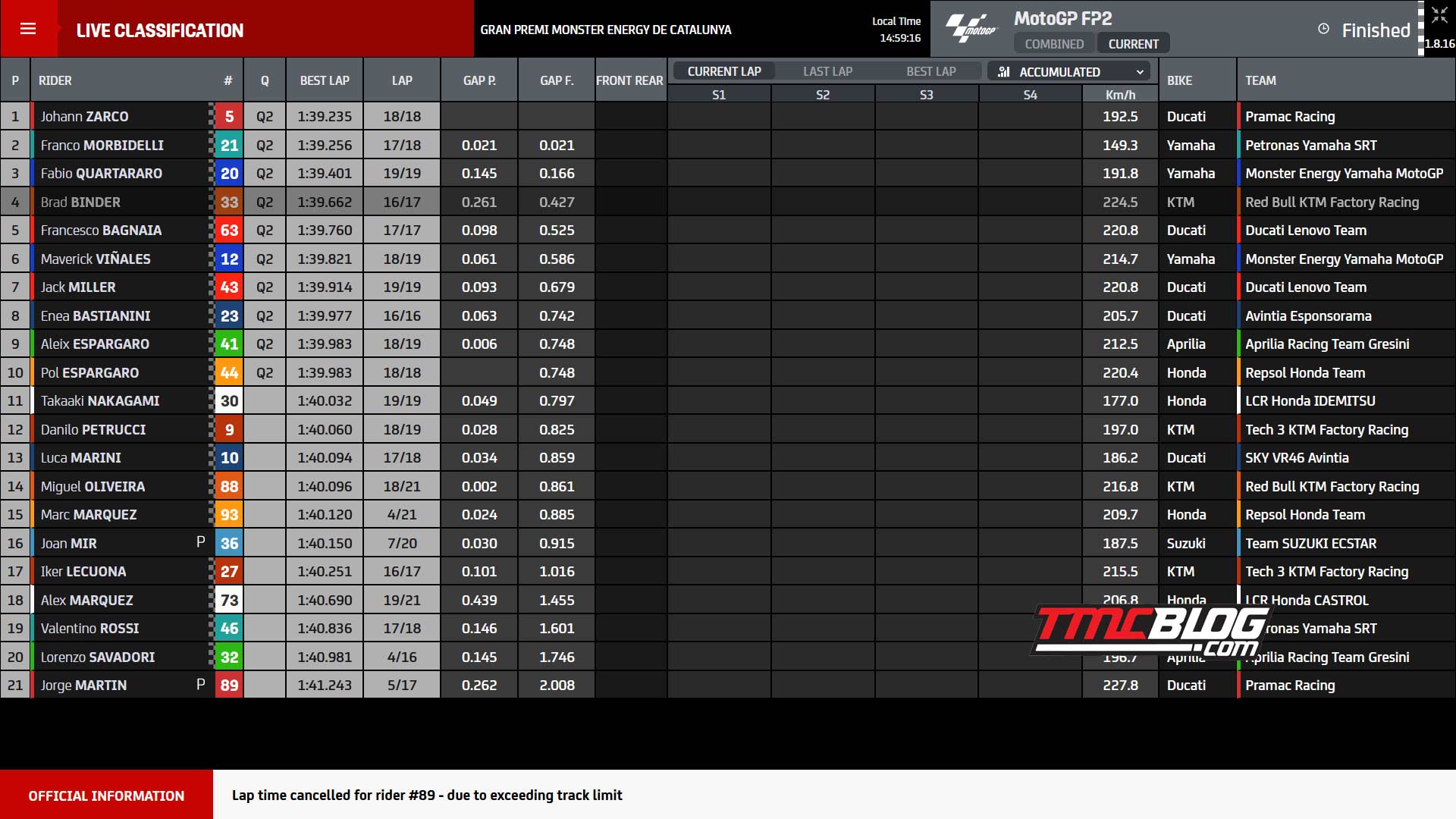1456x819 pixels.
Task: Sort by the RIDER column header
Action: point(55,80)
